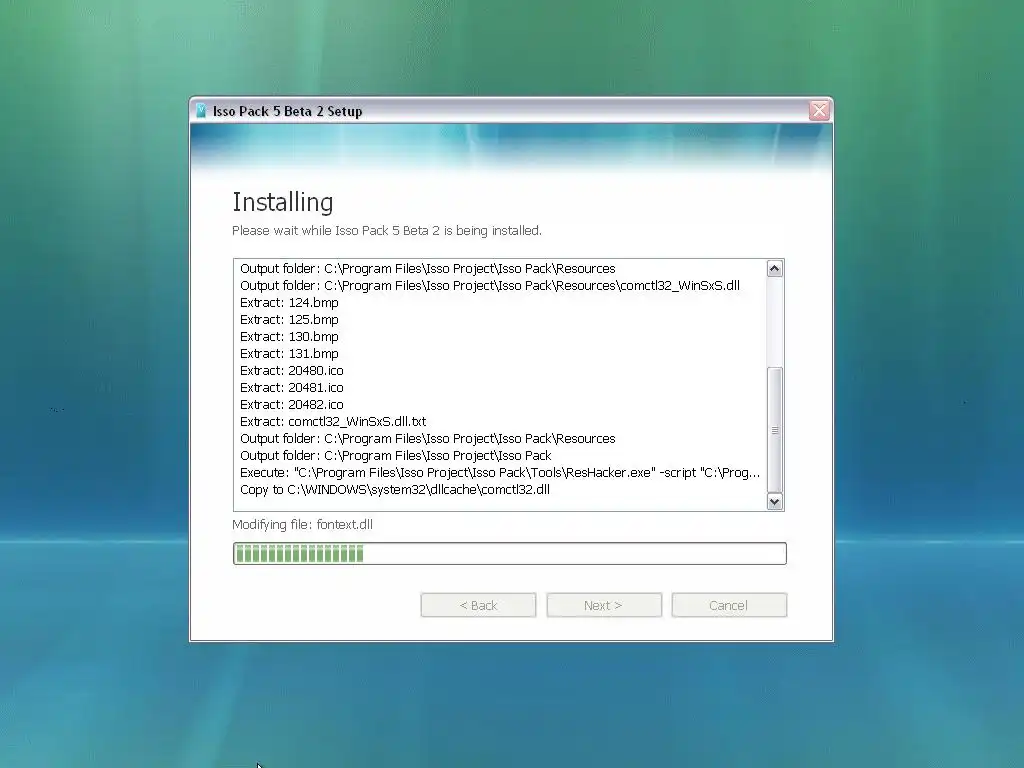The image size is (1024, 768).
Task: Click the log scrollbar down arrow
Action: tap(775, 502)
